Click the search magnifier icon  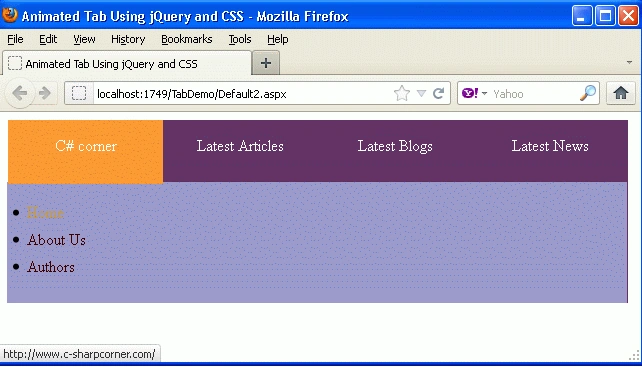pos(588,93)
